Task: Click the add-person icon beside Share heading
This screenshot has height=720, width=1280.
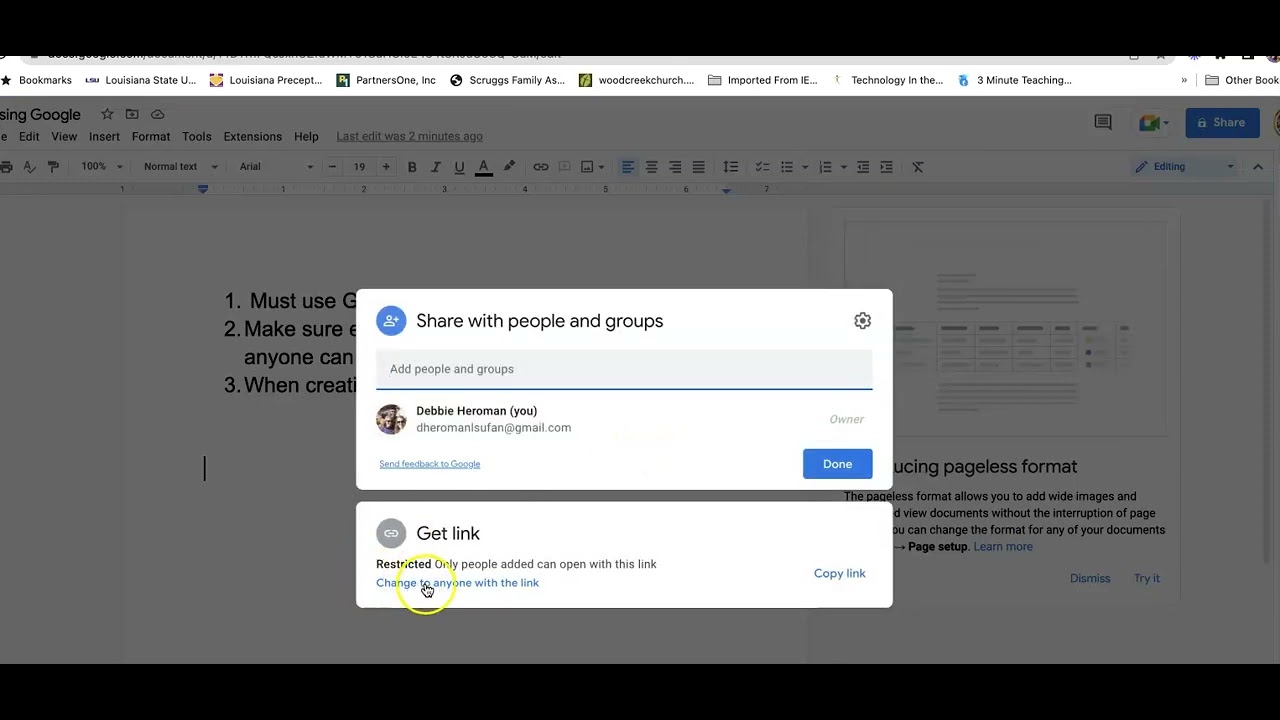Action: [391, 321]
